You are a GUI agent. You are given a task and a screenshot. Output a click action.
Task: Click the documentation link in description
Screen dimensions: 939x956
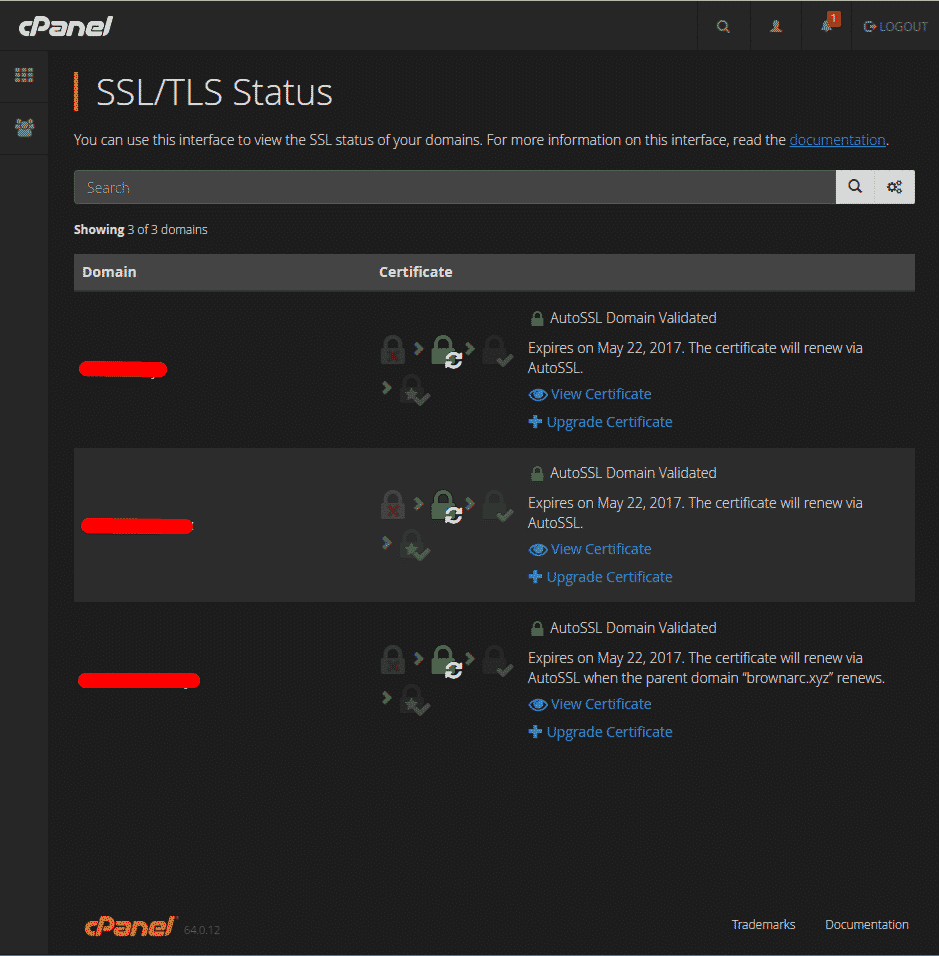837,140
